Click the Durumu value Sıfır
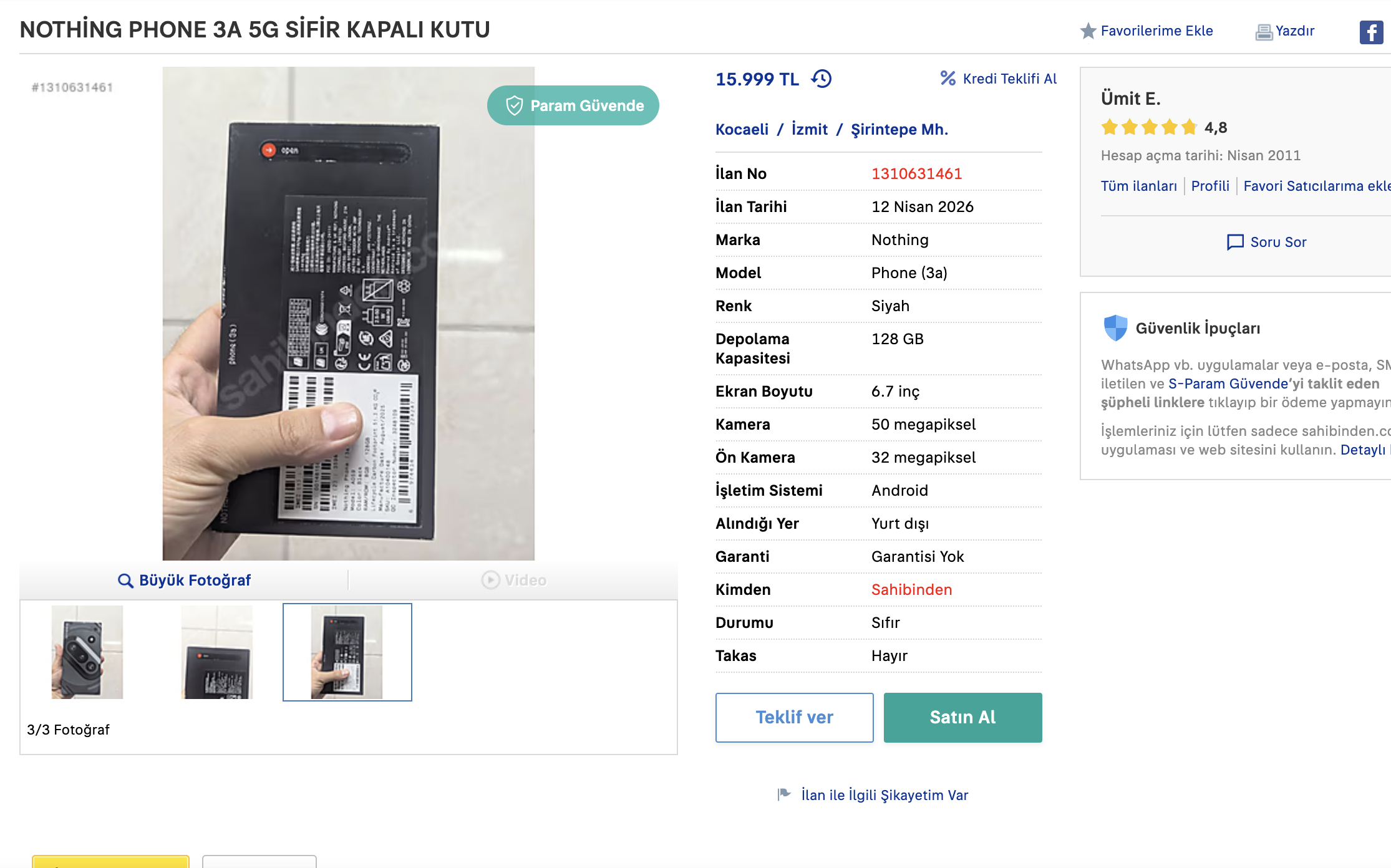The width and height of the screenshot is (1391, 868). (885, 622)
